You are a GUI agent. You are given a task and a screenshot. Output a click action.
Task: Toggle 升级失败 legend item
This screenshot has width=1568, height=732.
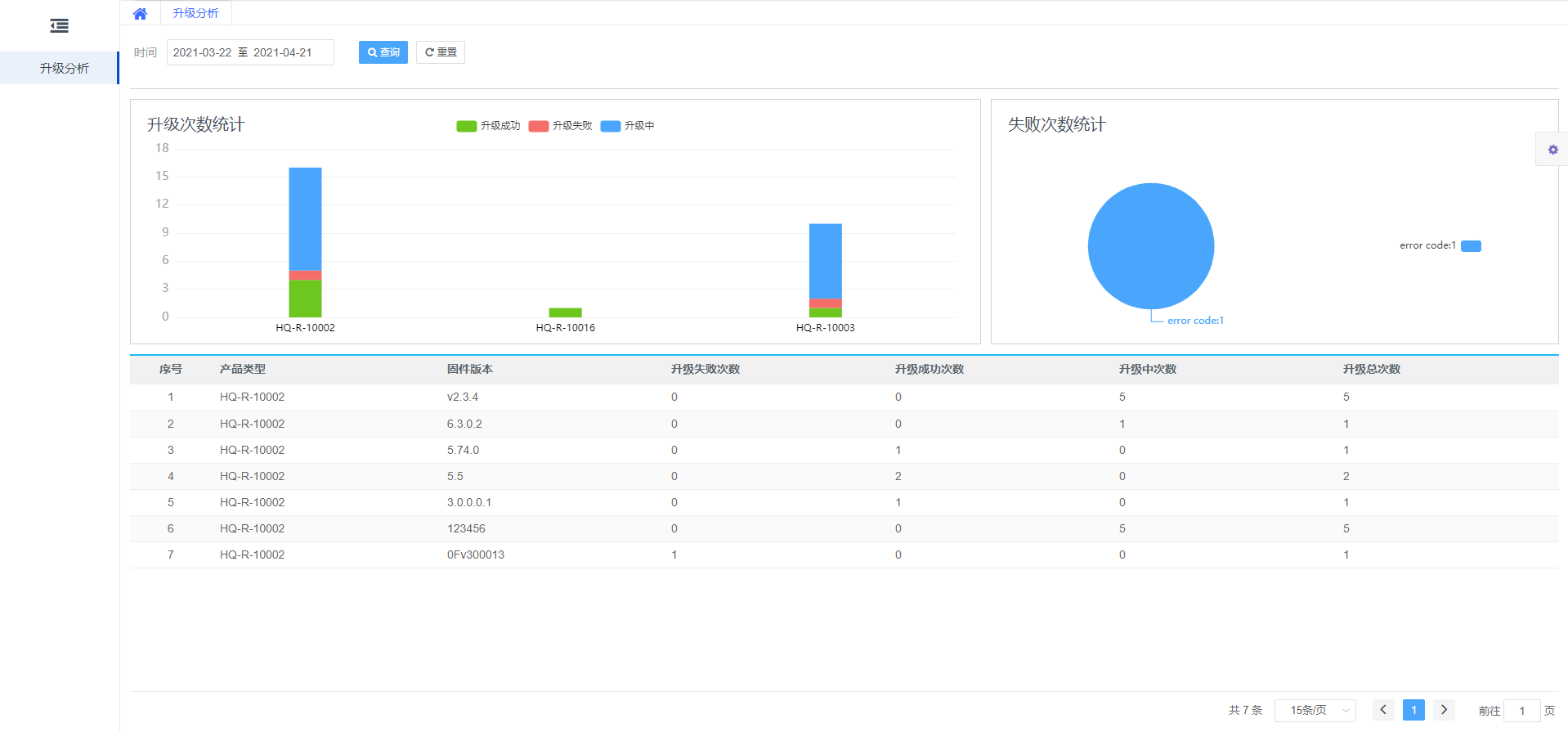pos(560,126)
